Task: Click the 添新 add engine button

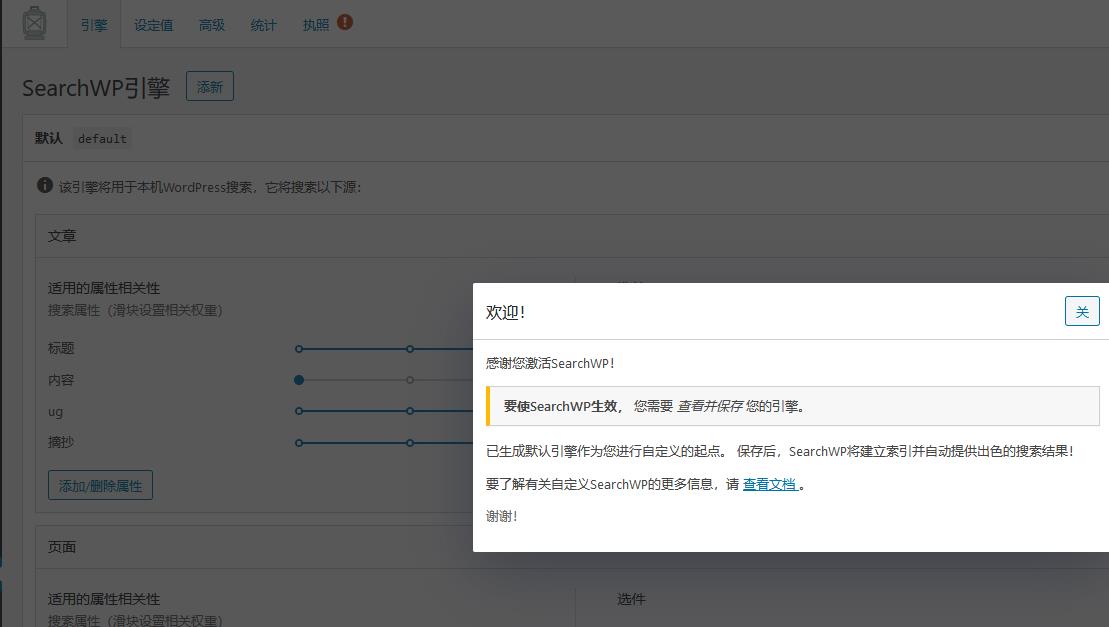Action: (210, 86)
